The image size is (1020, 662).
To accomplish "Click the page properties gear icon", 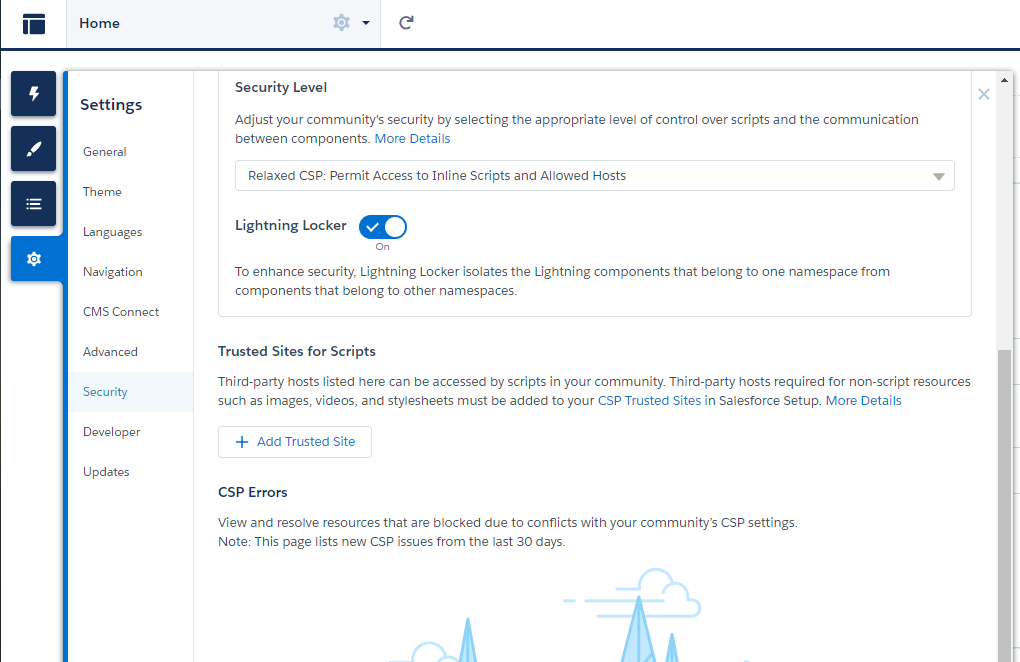I will [342, 23].
